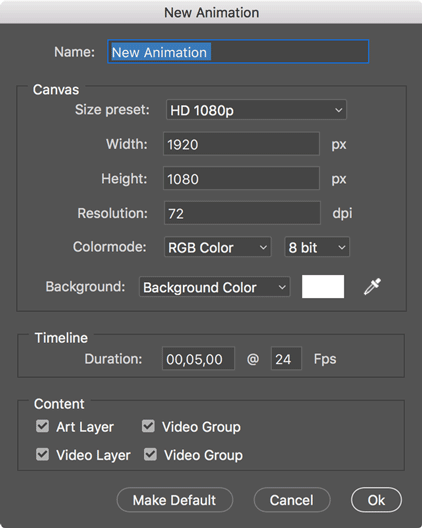The width and height of the screenshot is (422, 528).
Task: Click the Fps field showing 24
Action: coord(286,359)
